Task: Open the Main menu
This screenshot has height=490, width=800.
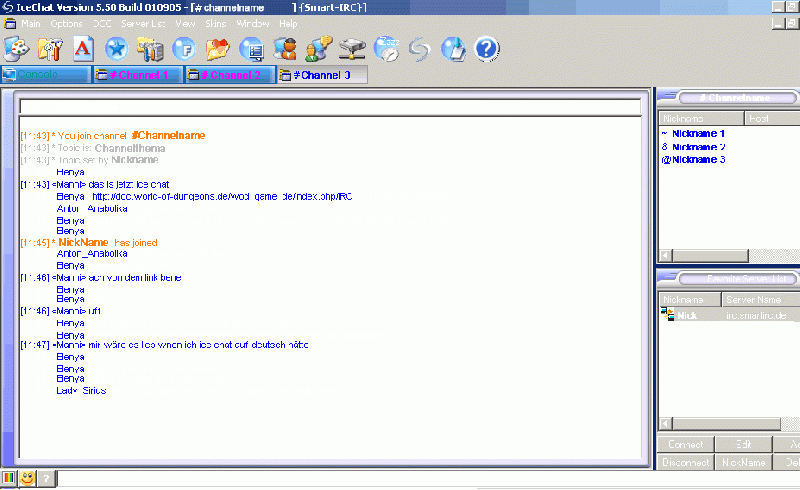Action: click(x=31, y=23)
